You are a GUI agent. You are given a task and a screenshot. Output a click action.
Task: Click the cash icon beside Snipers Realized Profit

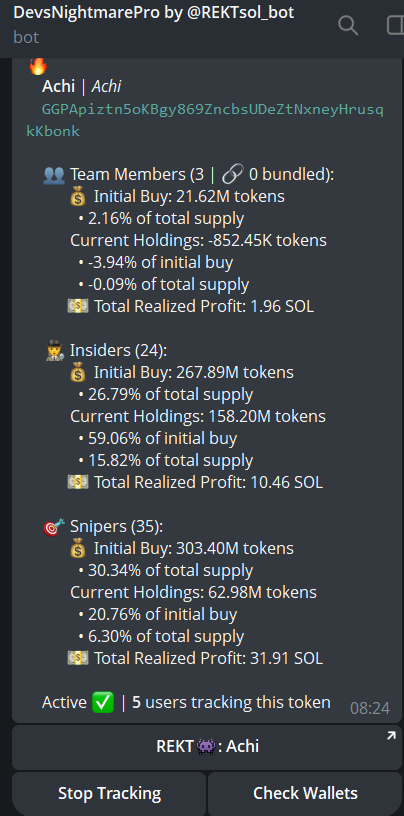[78, 658]
